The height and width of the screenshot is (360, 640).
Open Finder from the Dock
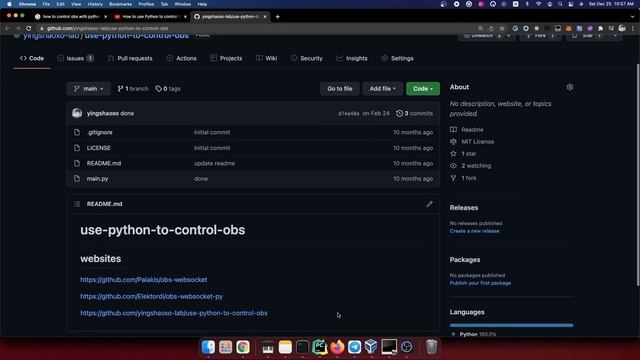[x=208, y=347]
